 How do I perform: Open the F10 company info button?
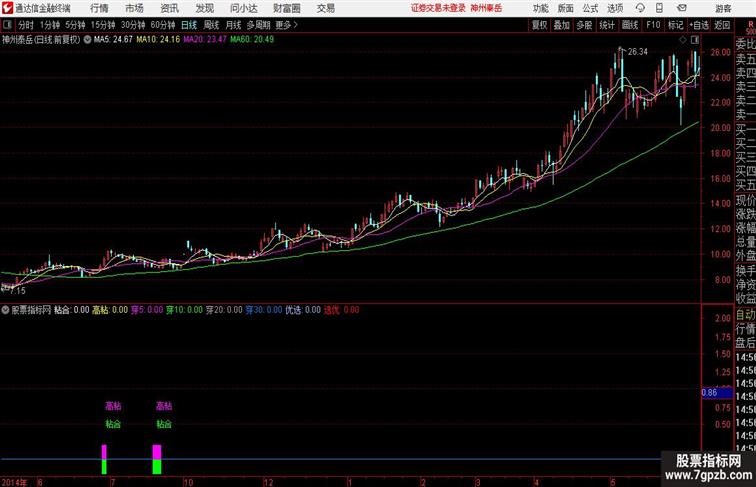(653, 25)
